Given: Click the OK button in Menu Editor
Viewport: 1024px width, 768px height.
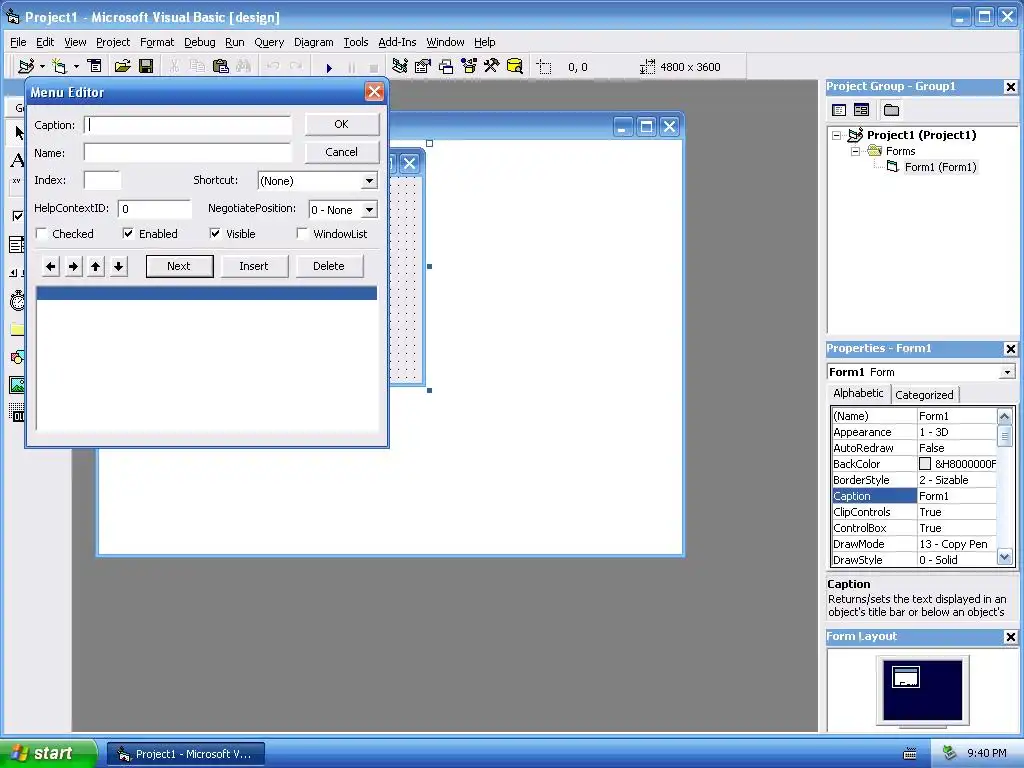Looking at the screenshot, I should coord(342,124).
